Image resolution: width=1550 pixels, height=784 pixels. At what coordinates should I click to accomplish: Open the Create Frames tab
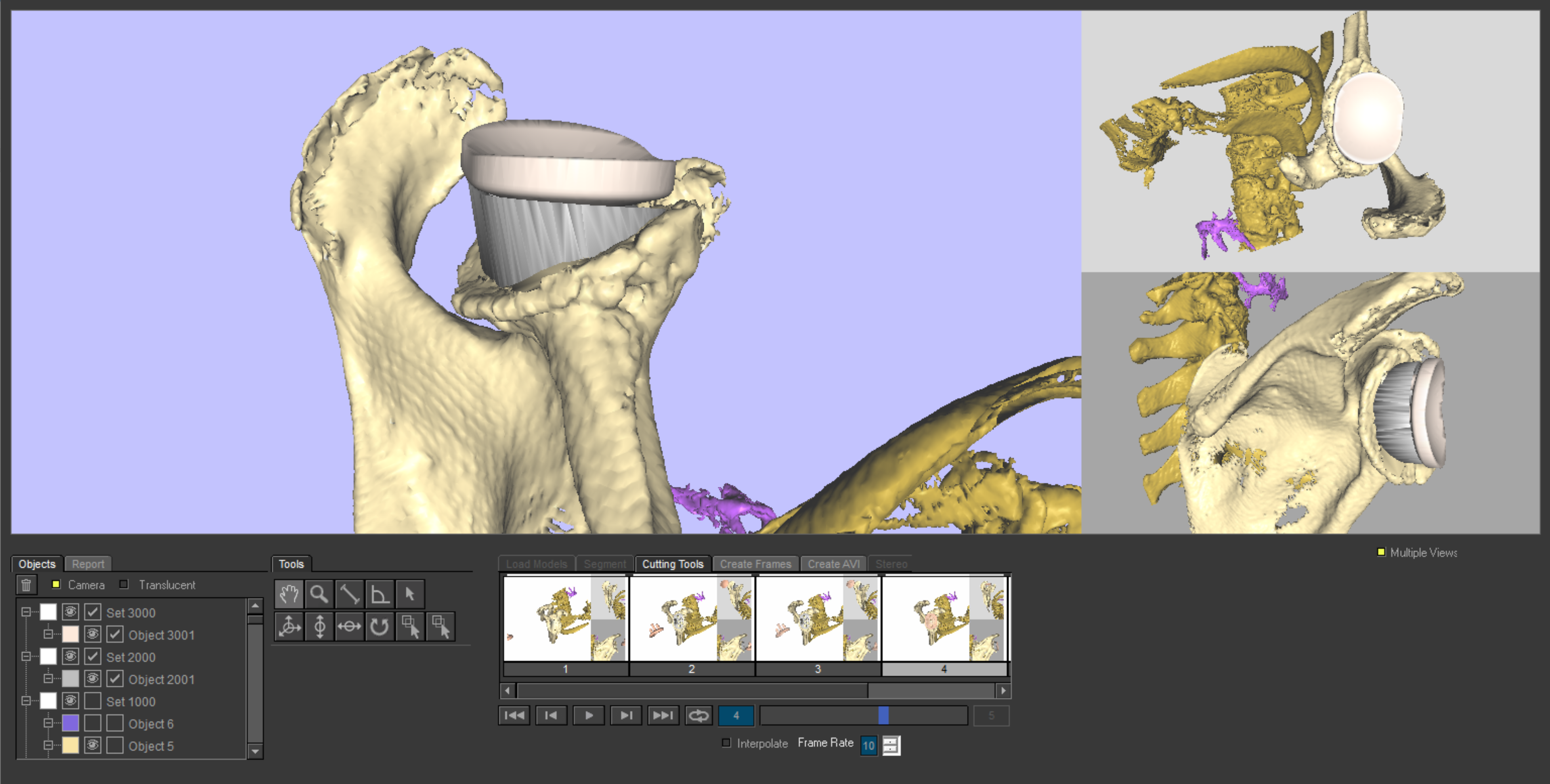coord(756,564)
